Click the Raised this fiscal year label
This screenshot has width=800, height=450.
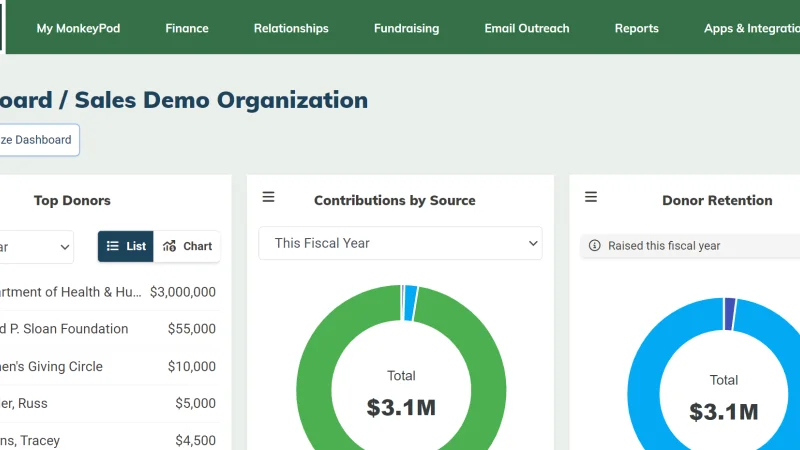(x=664, y=246)
